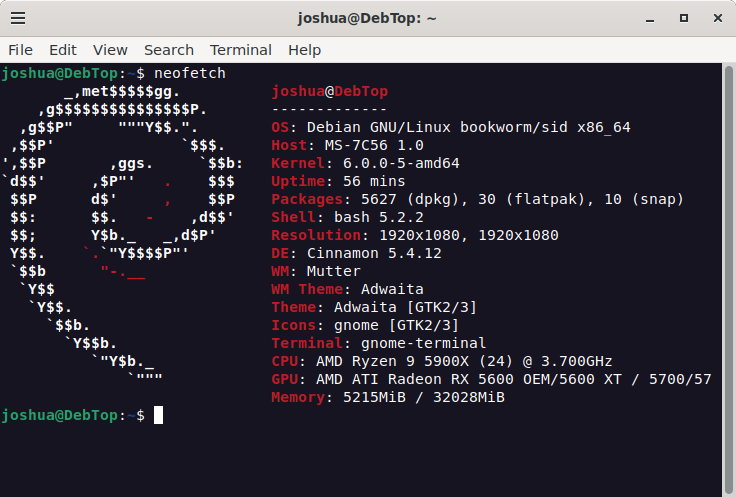Image resolution: width=736 pixels, height=497 pixels.
Task: Click the Host value 'MS-7C56 1.0'
Action: [374, 145]
